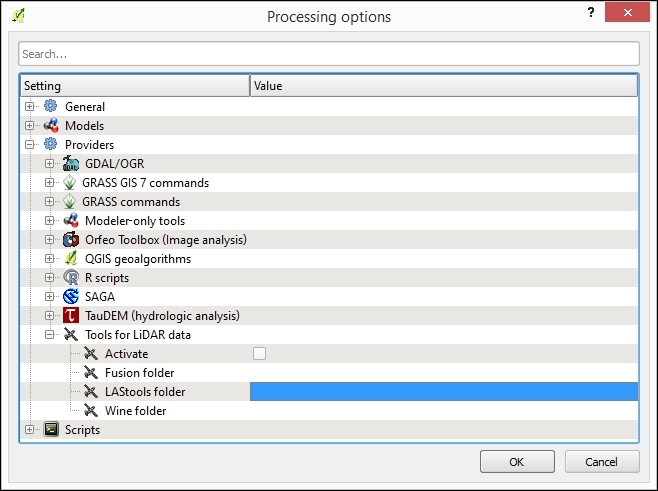Select the 'LAStools folder' row text

click(145, 392)
